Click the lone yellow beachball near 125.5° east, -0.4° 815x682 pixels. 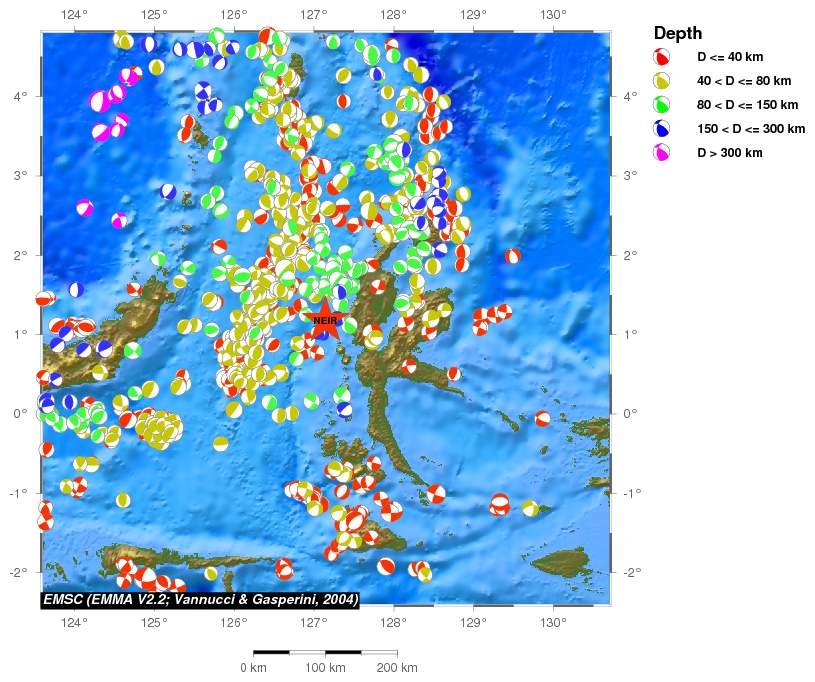click(220, 443)
